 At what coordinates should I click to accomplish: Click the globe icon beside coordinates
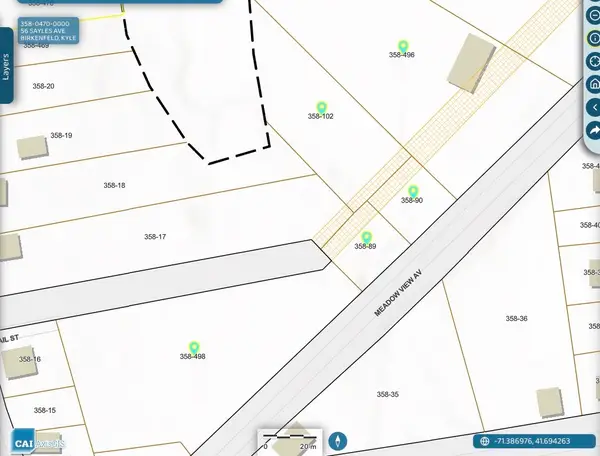[484, 441]
